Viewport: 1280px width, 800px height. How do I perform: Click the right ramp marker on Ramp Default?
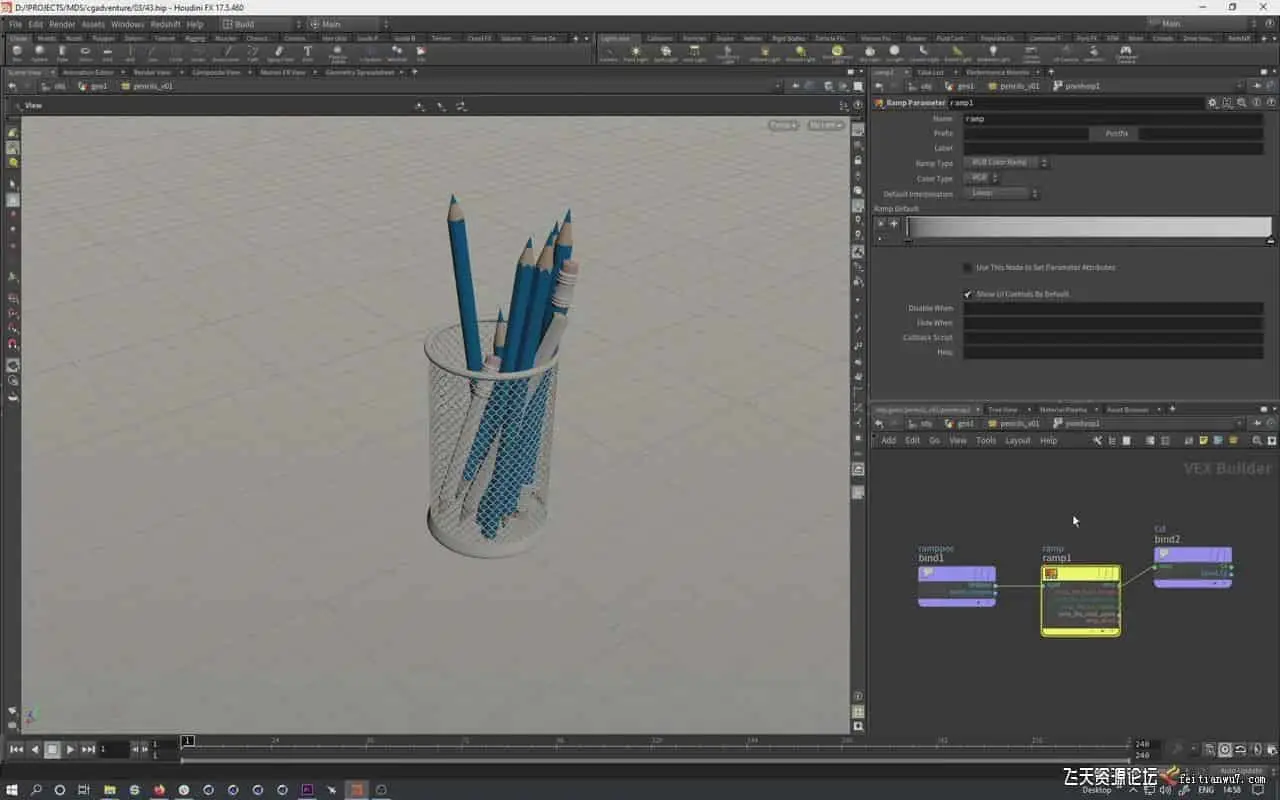click(1270, 241)
